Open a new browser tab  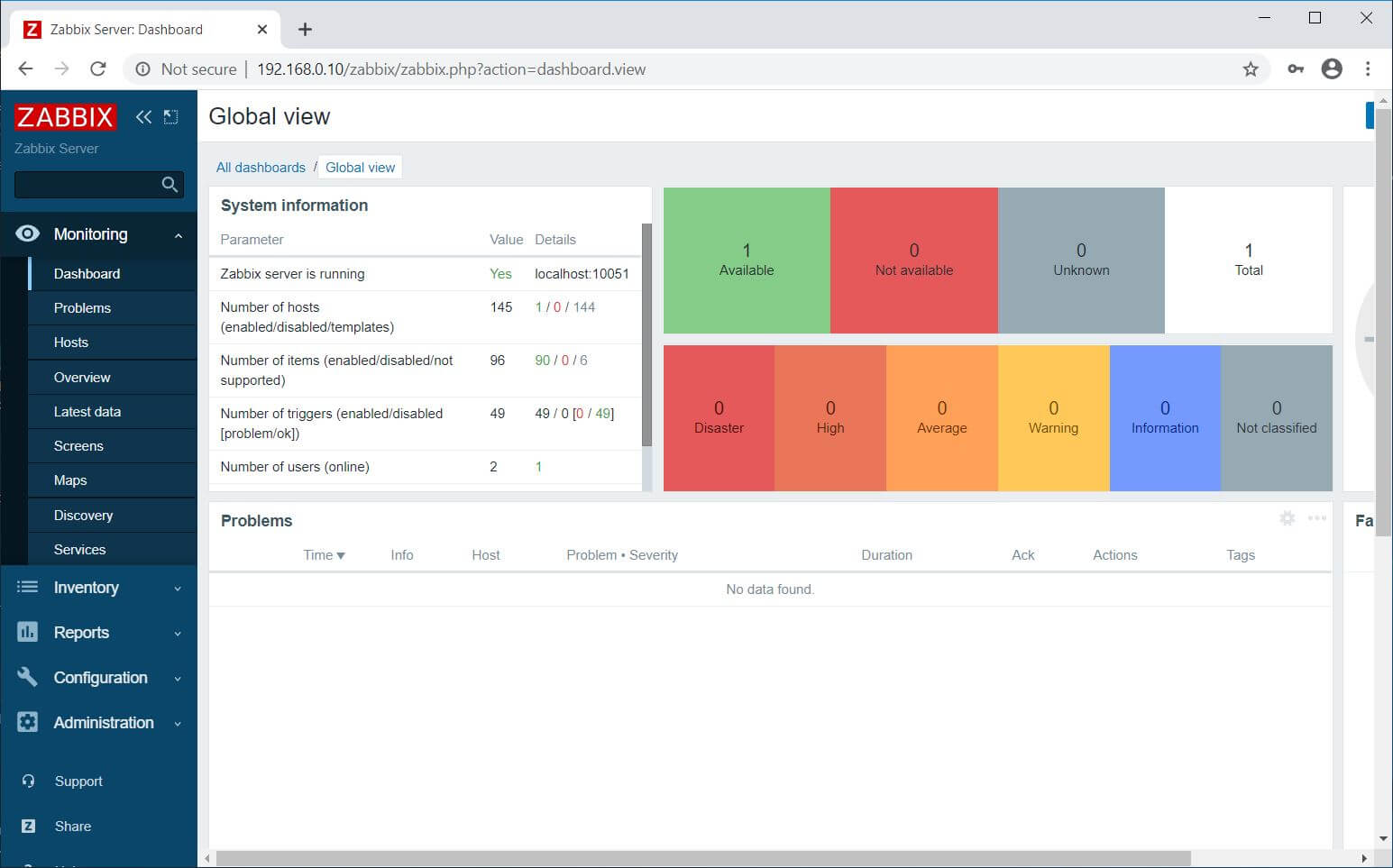(x=305, y=30)
